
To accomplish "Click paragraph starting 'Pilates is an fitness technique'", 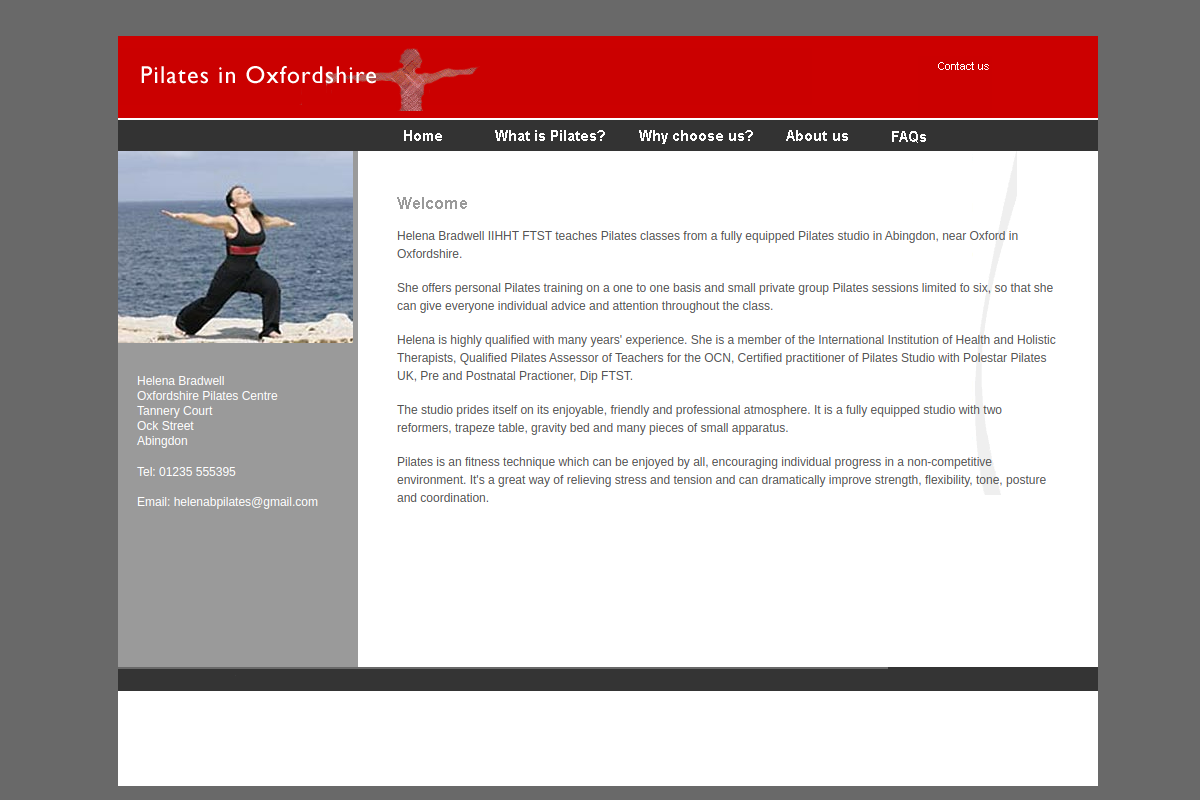I will 721,480.
